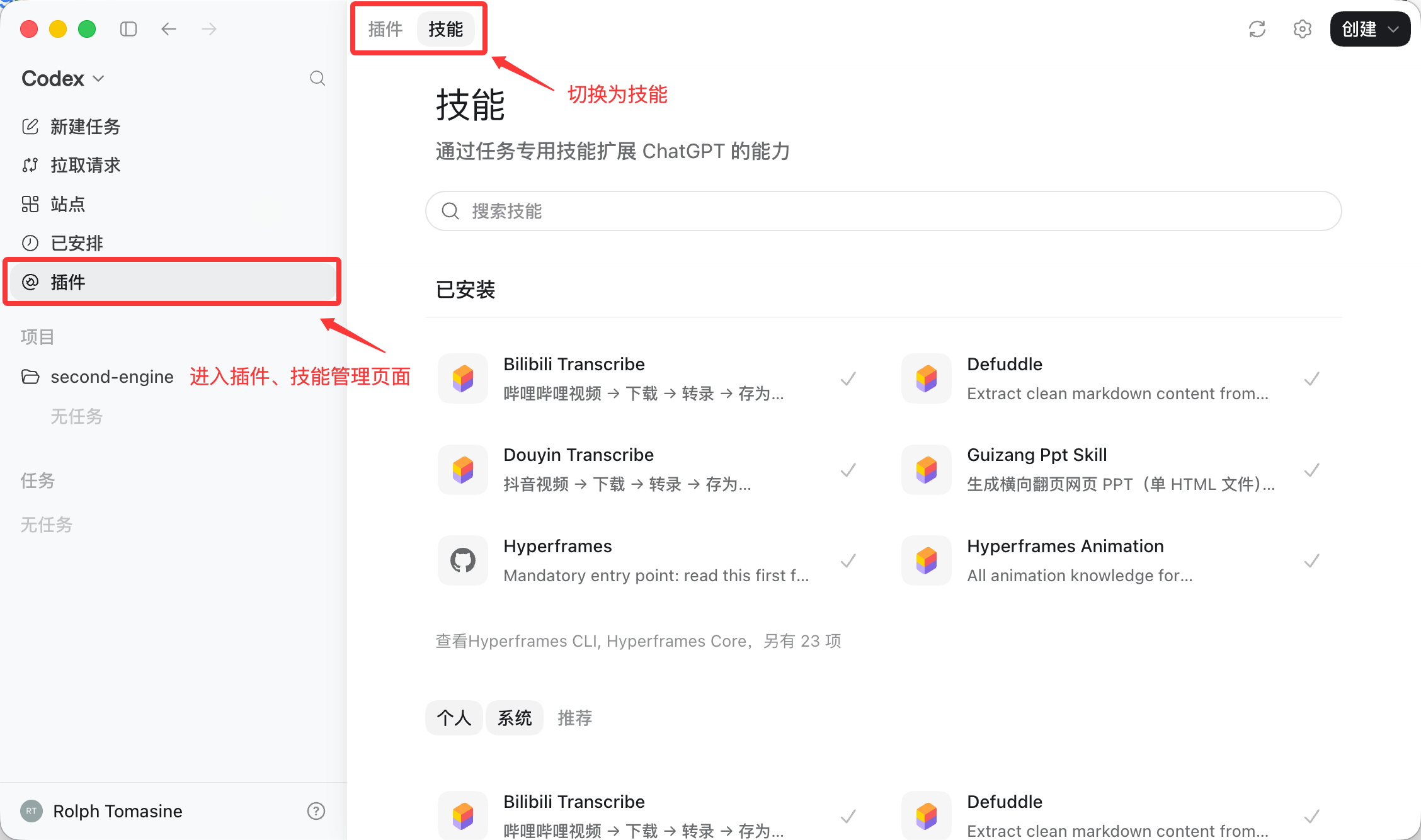
Task: Click the search field magnifier icon
Action: 450,211
